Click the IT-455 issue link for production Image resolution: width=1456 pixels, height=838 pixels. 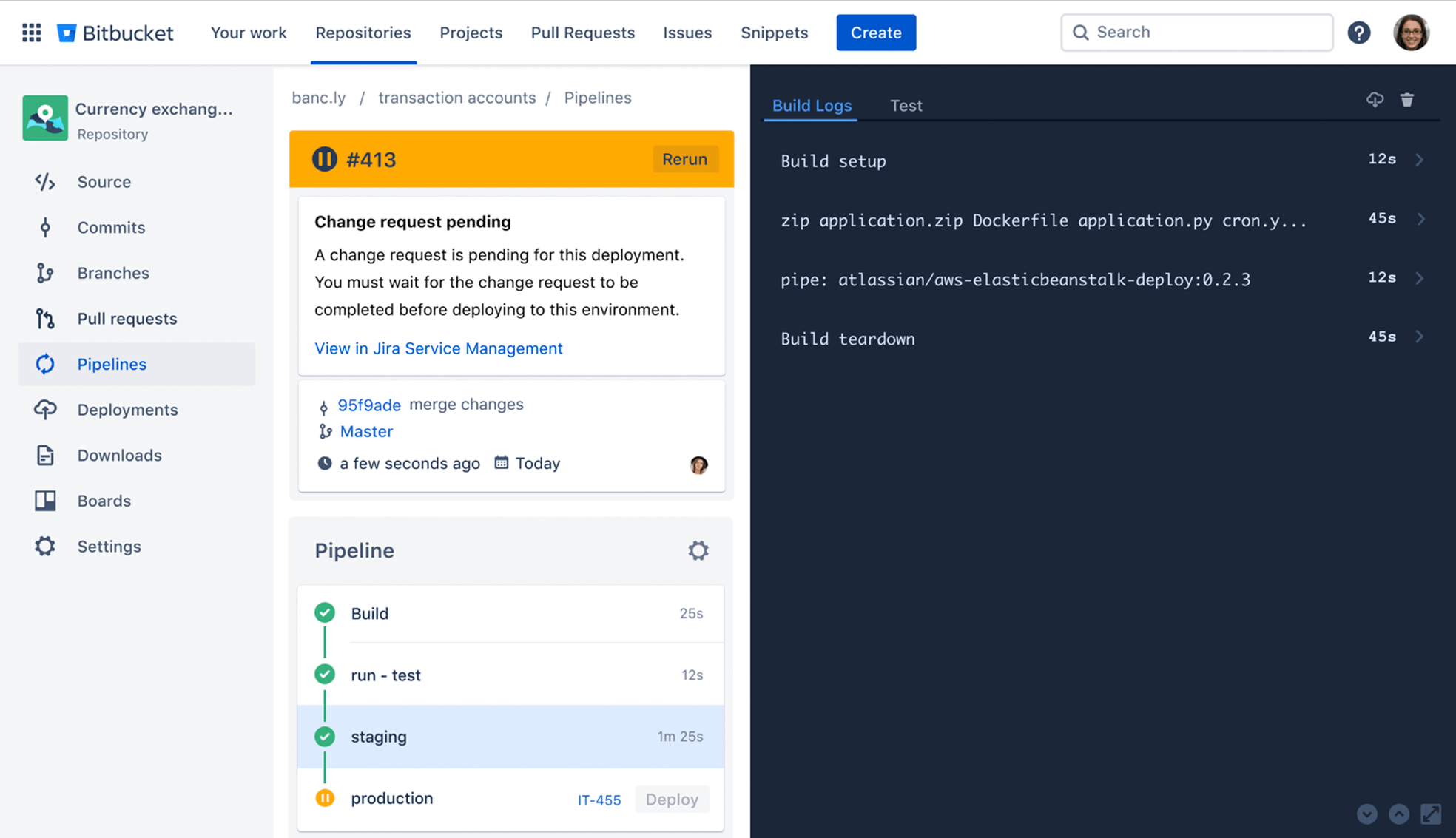point(598,799)
